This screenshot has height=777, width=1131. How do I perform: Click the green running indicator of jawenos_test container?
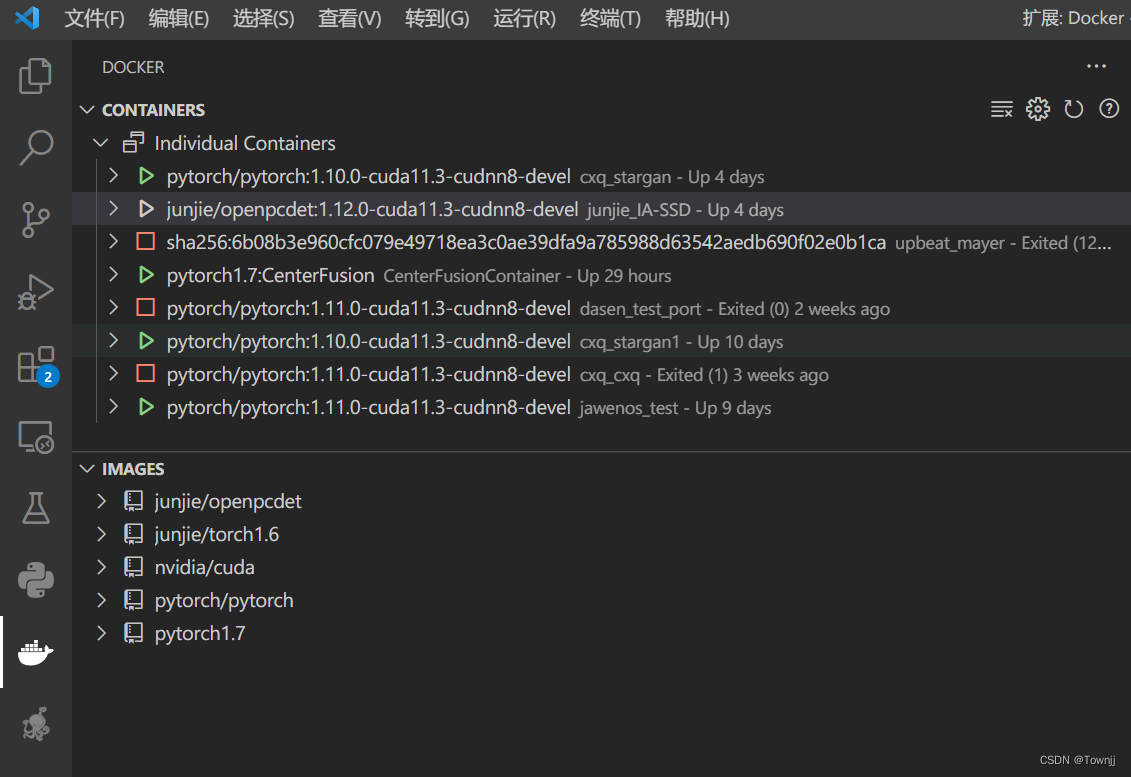pyautogui.click(x=146, y=407)
